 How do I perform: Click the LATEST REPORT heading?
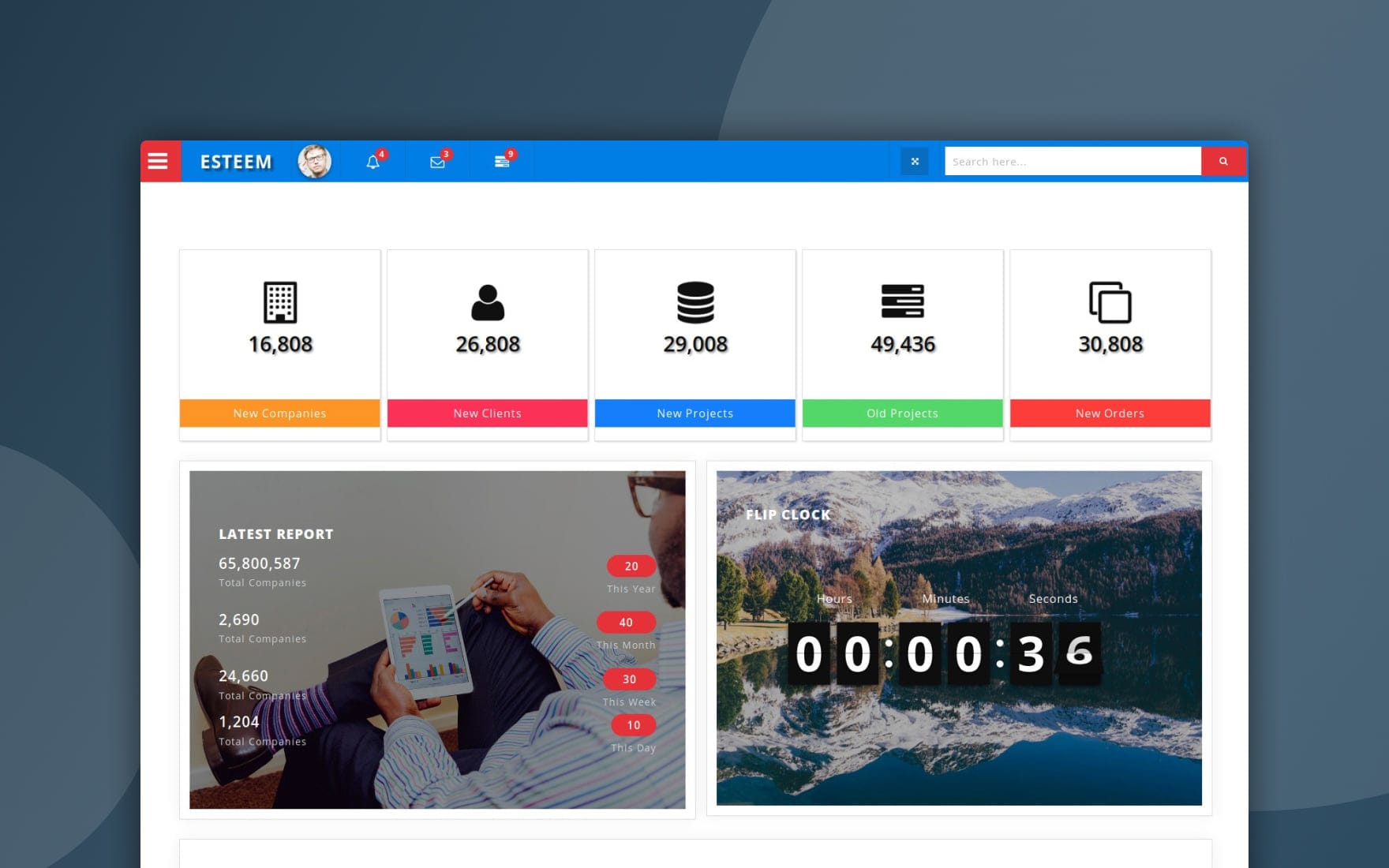point(276,534)
